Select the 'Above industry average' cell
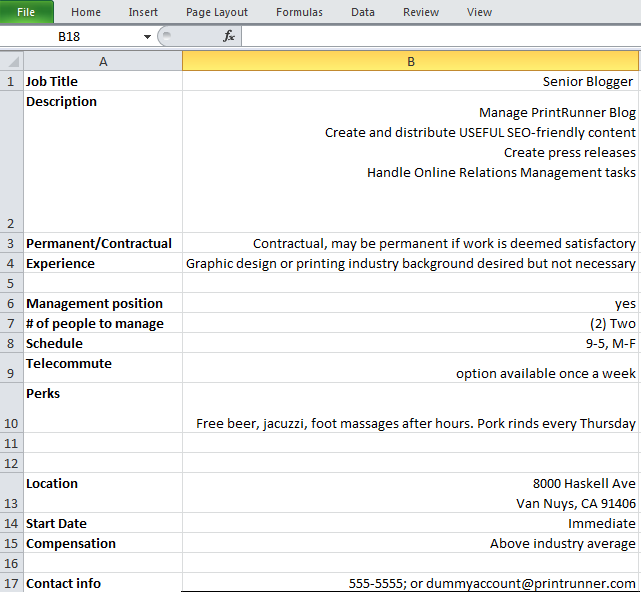Viewport: 643px width, 616px height. click(411, 543)
